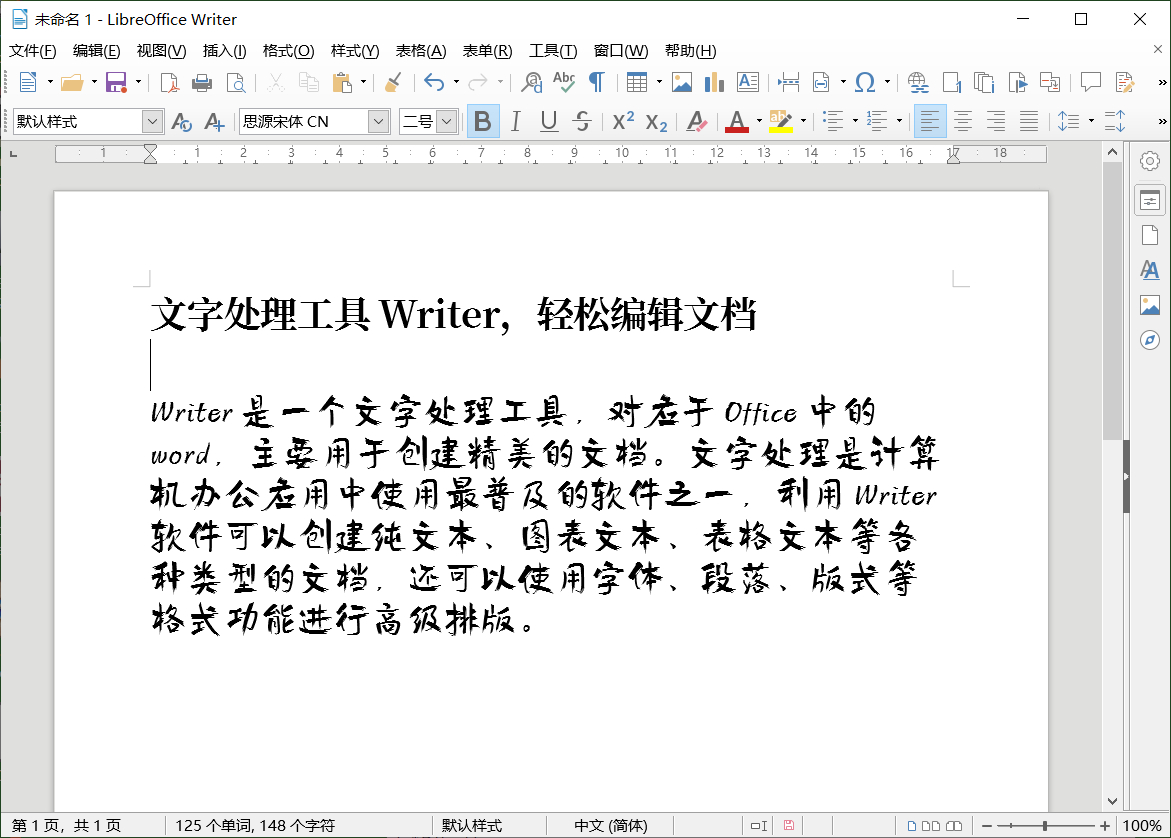The height and width of the screenshot is (838, 1171).
Task: Expand the paragraph style dropdown
Action: click(153, 120)
